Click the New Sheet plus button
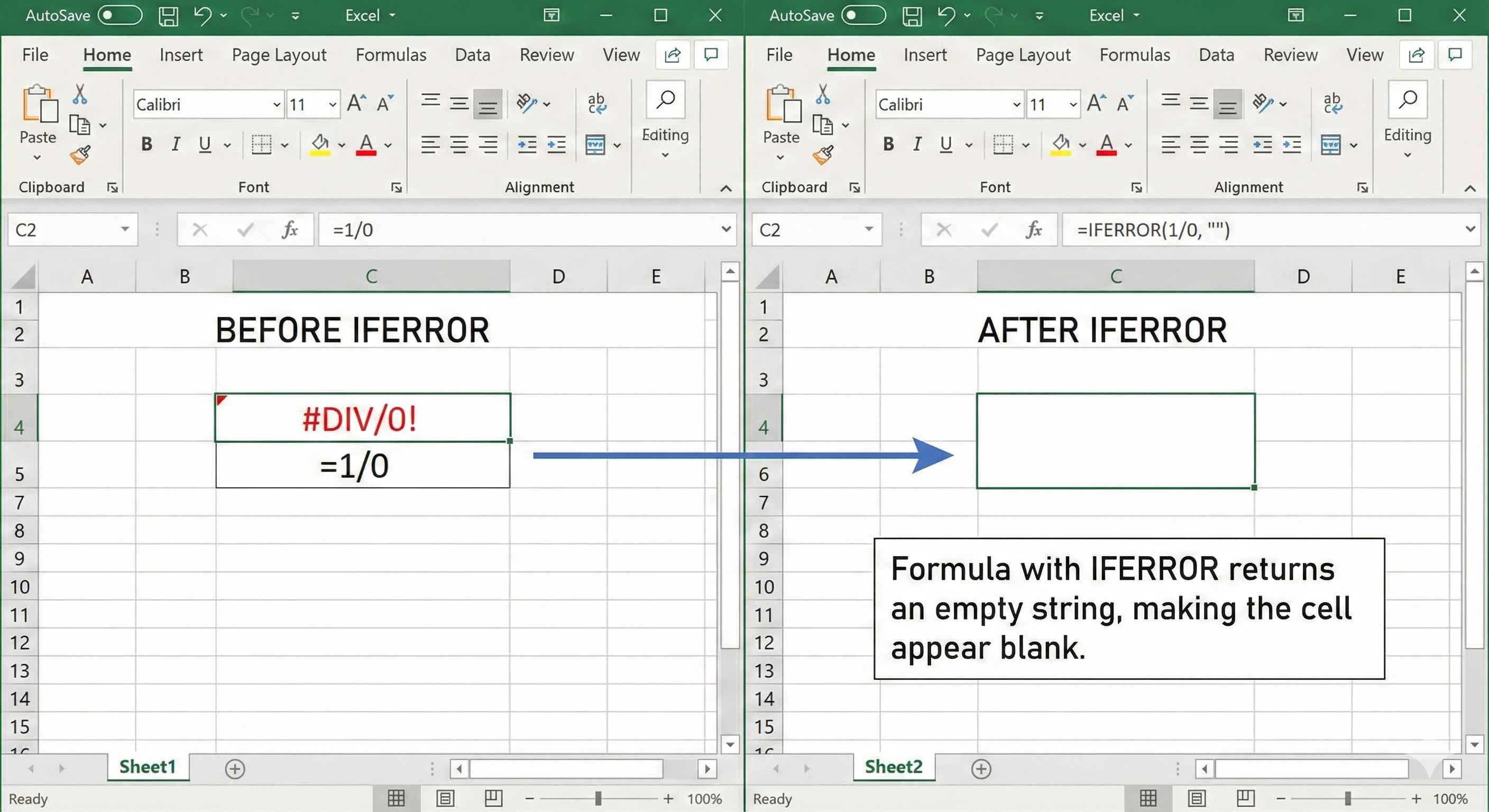 (235, 769)
